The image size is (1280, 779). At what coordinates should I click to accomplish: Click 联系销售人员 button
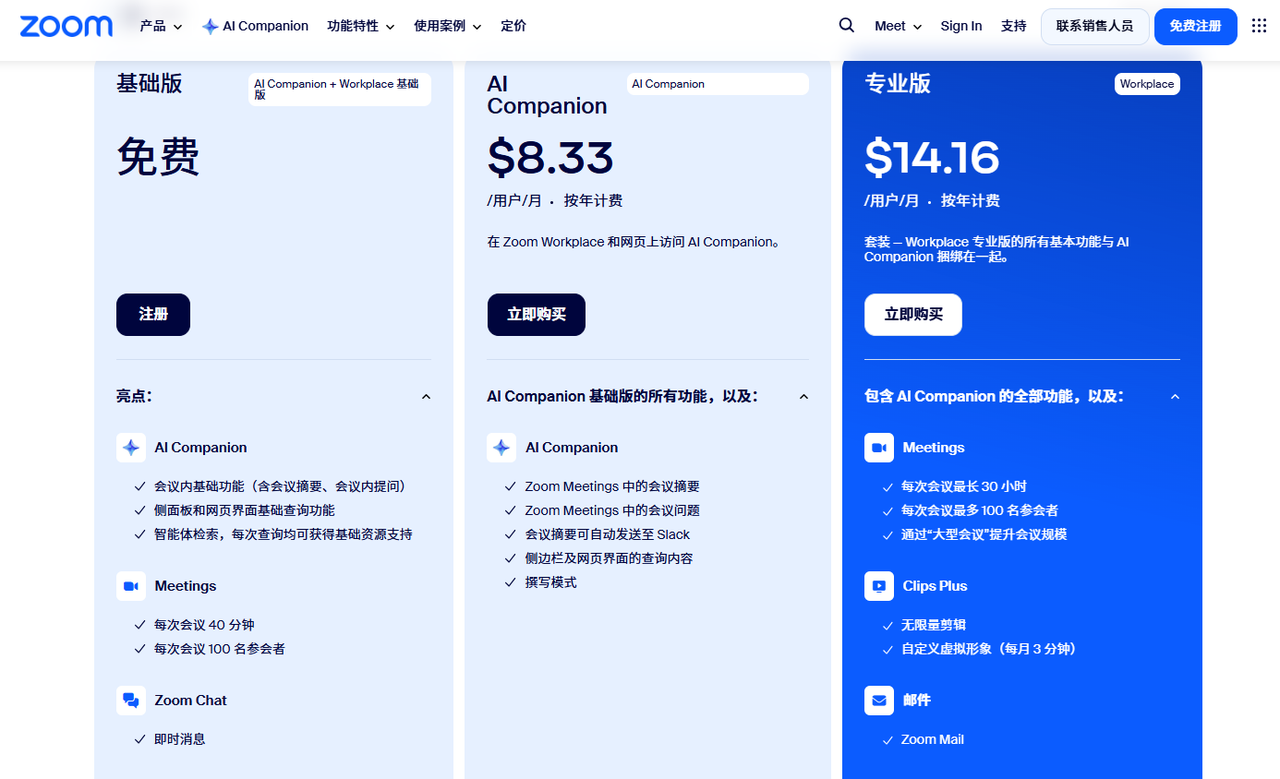(1095, 26)
